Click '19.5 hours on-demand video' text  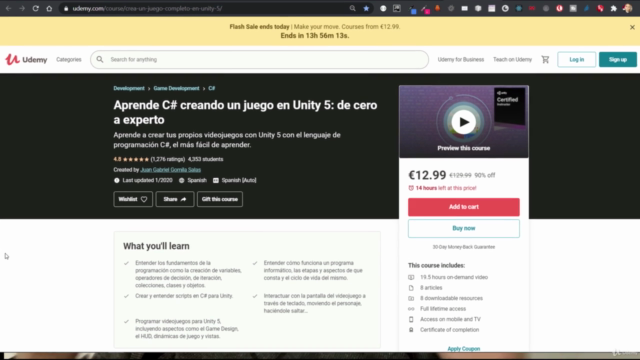(454, 277)
